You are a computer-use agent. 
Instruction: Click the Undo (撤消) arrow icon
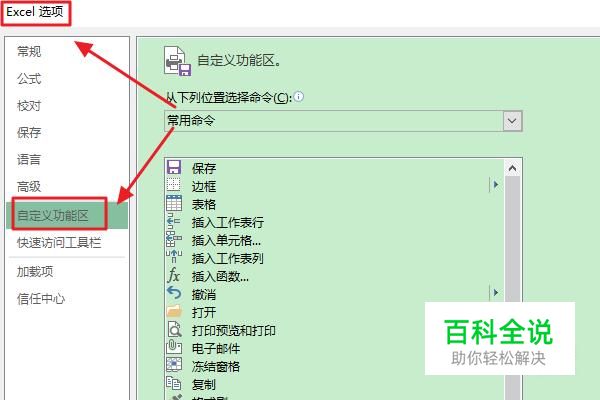tap(174, 293)
